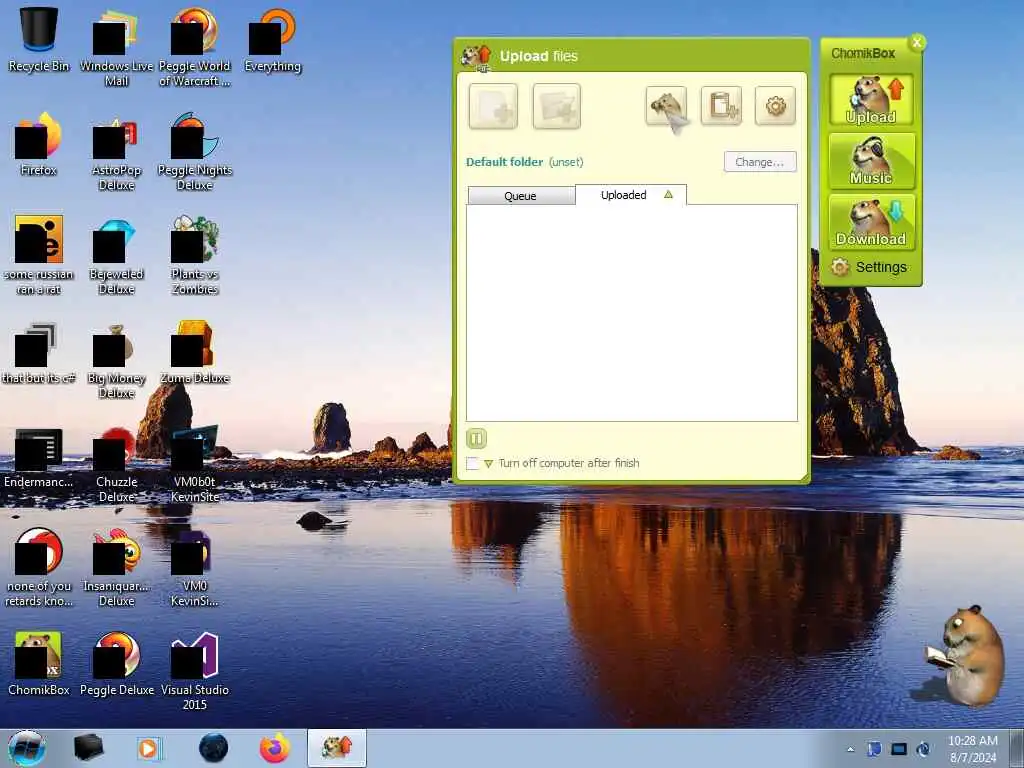Select the Insaniquarium Deluxe desktop icon

(116, 568)
